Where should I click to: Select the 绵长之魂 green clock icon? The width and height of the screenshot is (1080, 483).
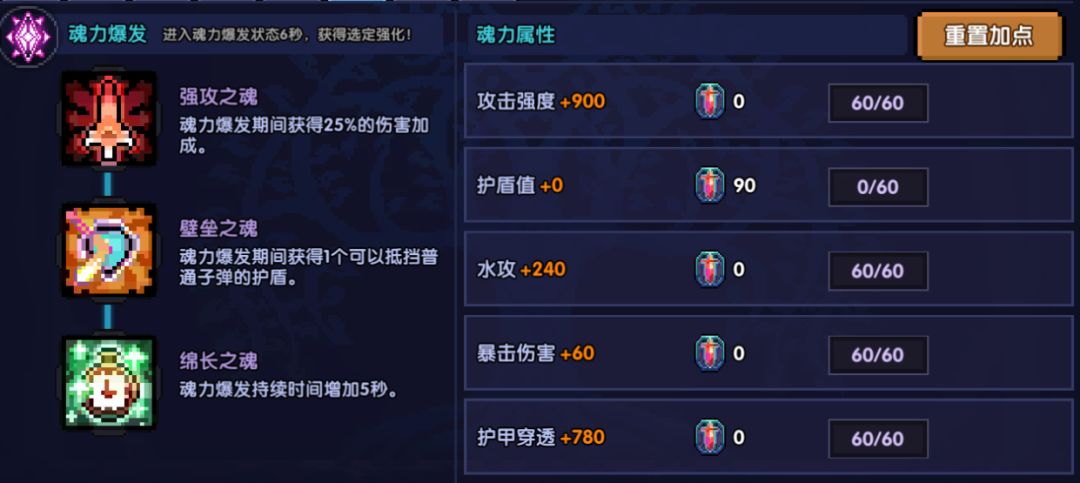[x=109, y=383]
